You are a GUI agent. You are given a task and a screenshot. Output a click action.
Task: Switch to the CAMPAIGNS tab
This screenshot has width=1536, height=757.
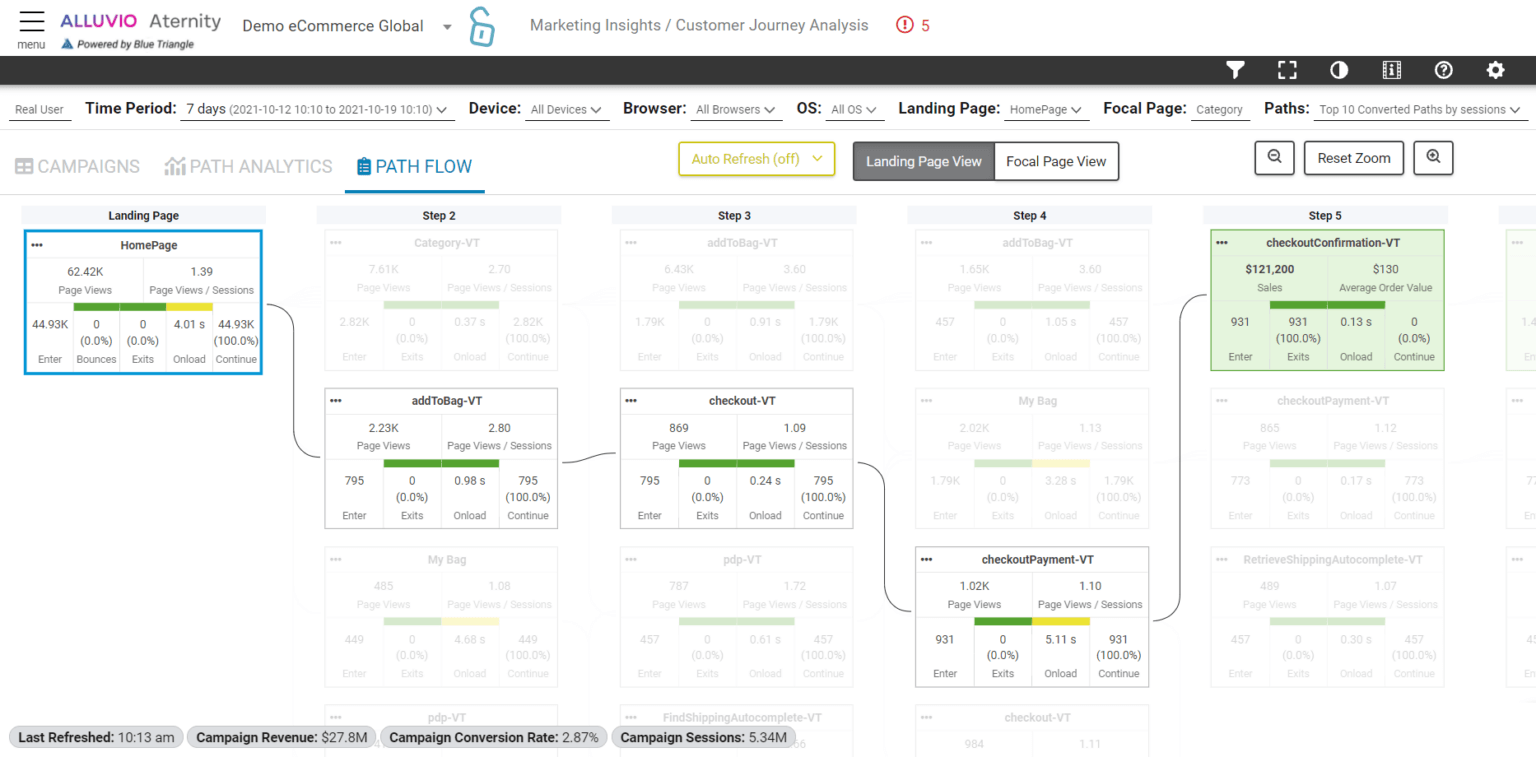[x=77, y=166]
